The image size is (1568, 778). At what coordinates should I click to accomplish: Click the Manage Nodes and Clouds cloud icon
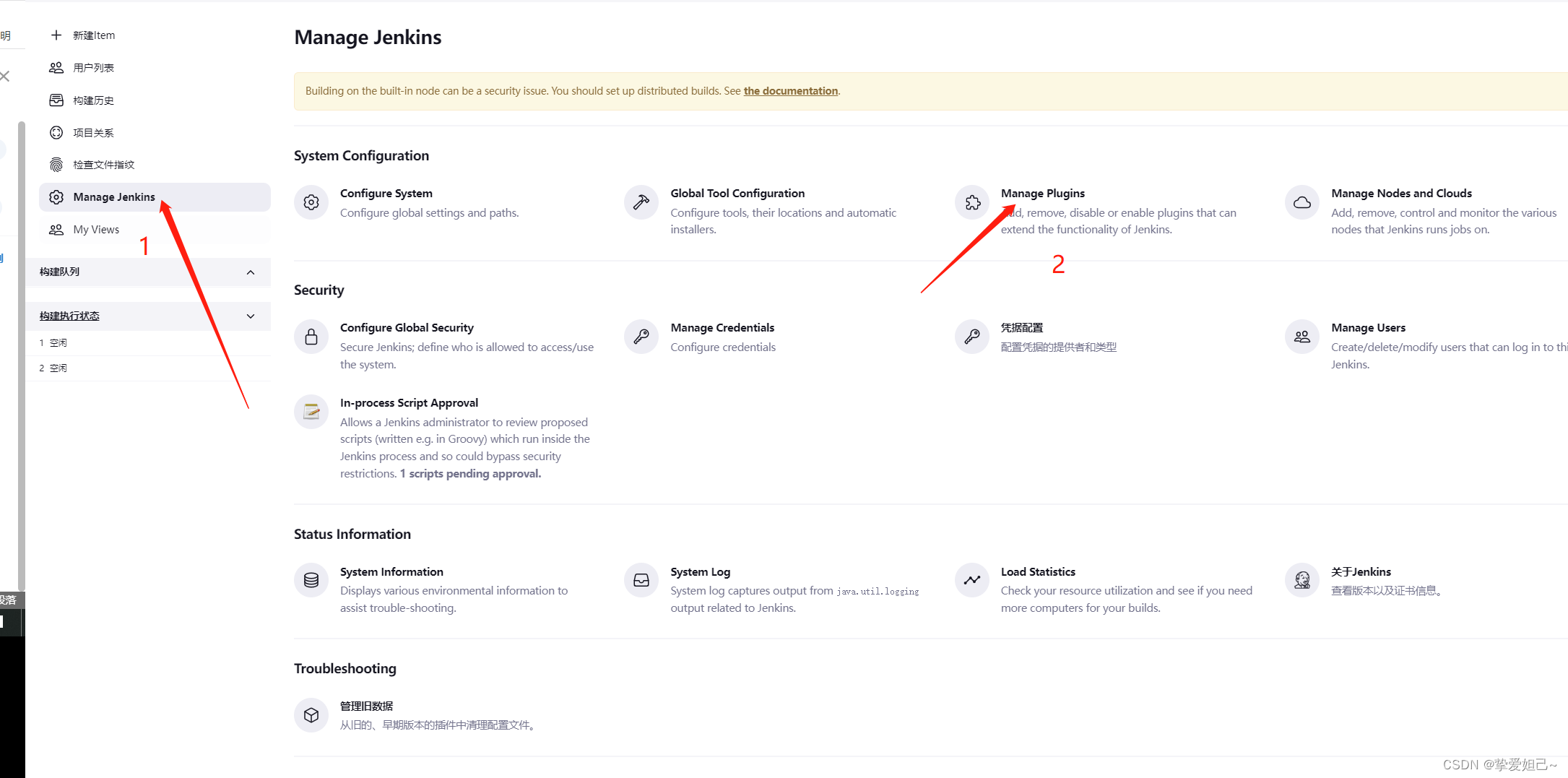(x=1302, y=202)
